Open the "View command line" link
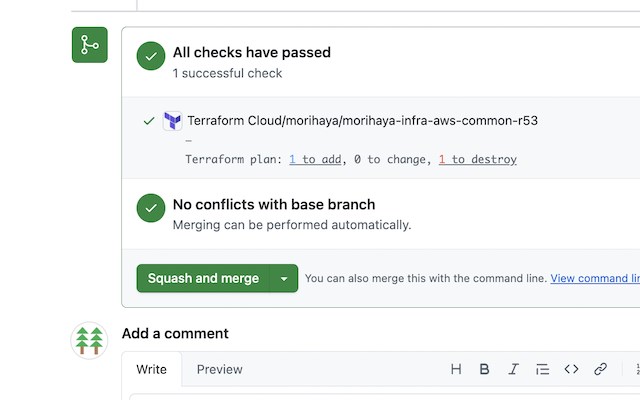This screenshot has width=640, height=400. tap(594, 278)
